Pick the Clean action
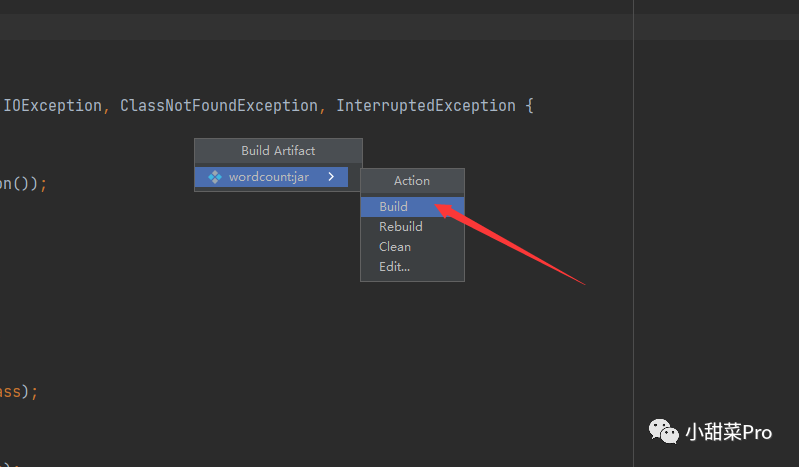Screen dimensions: 799x467 coord(394,247)
